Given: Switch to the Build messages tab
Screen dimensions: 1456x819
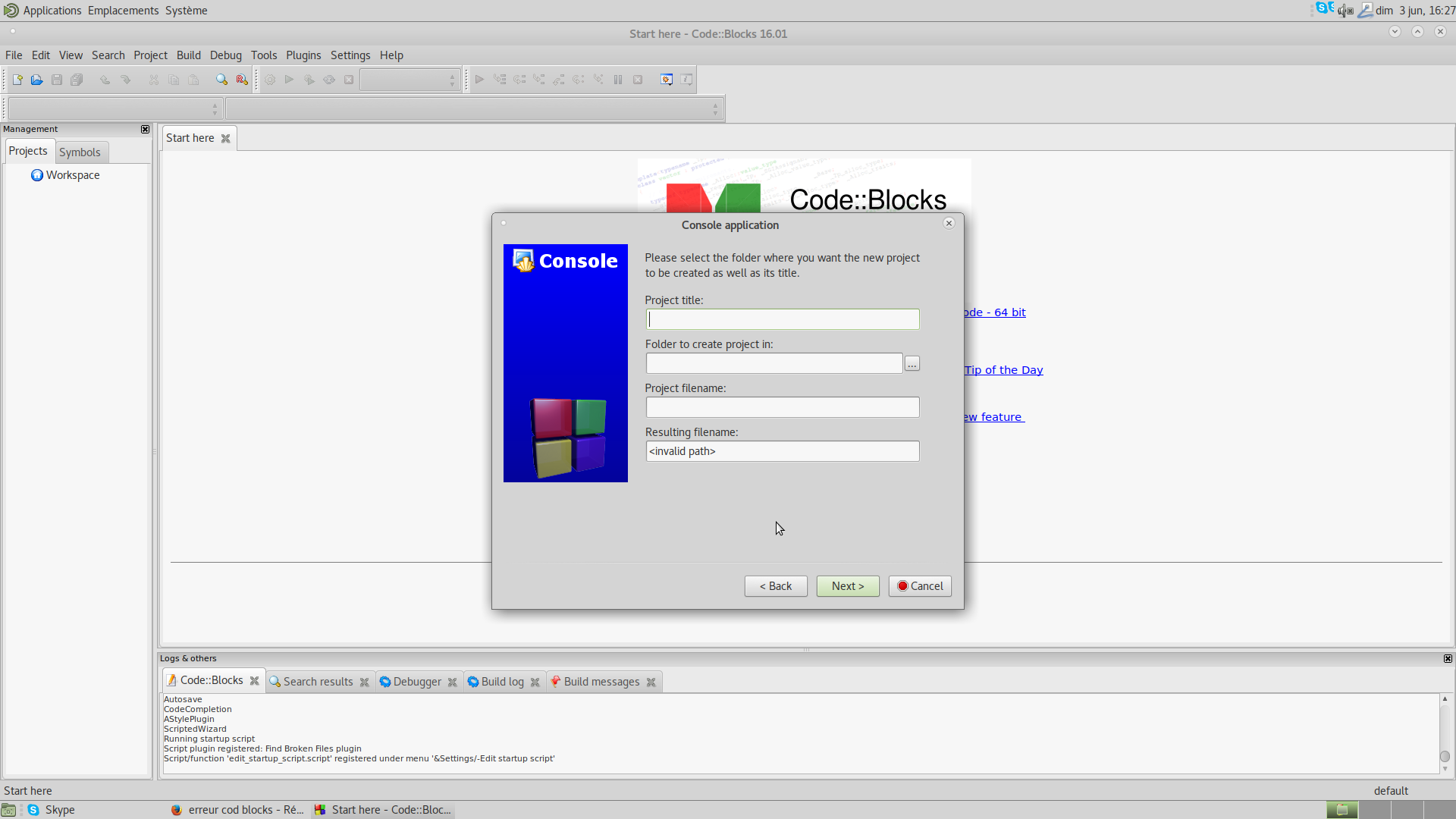Looking at the screenshot, I should click(601, 682).
